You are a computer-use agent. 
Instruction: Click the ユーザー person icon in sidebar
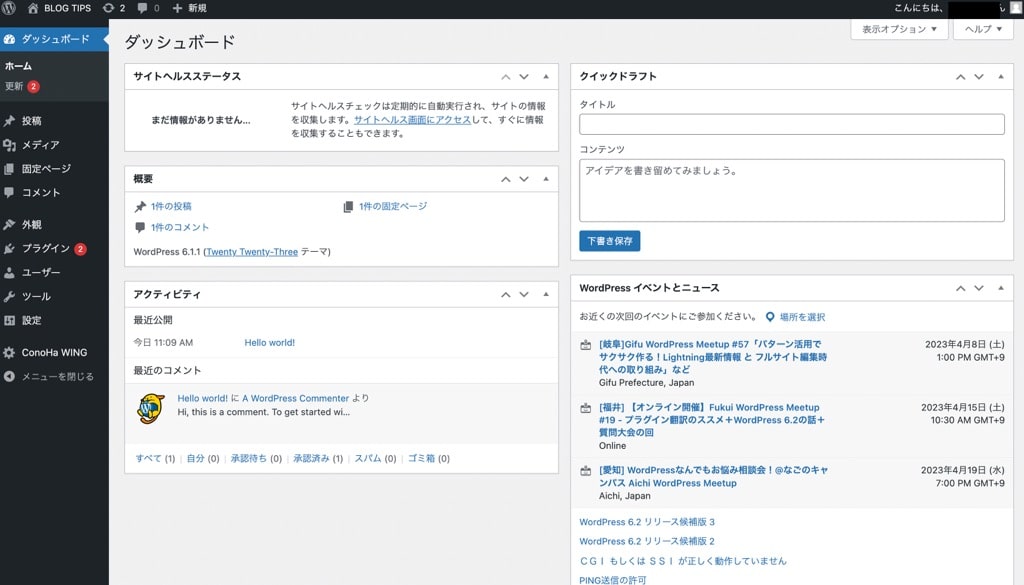point(9,272)
